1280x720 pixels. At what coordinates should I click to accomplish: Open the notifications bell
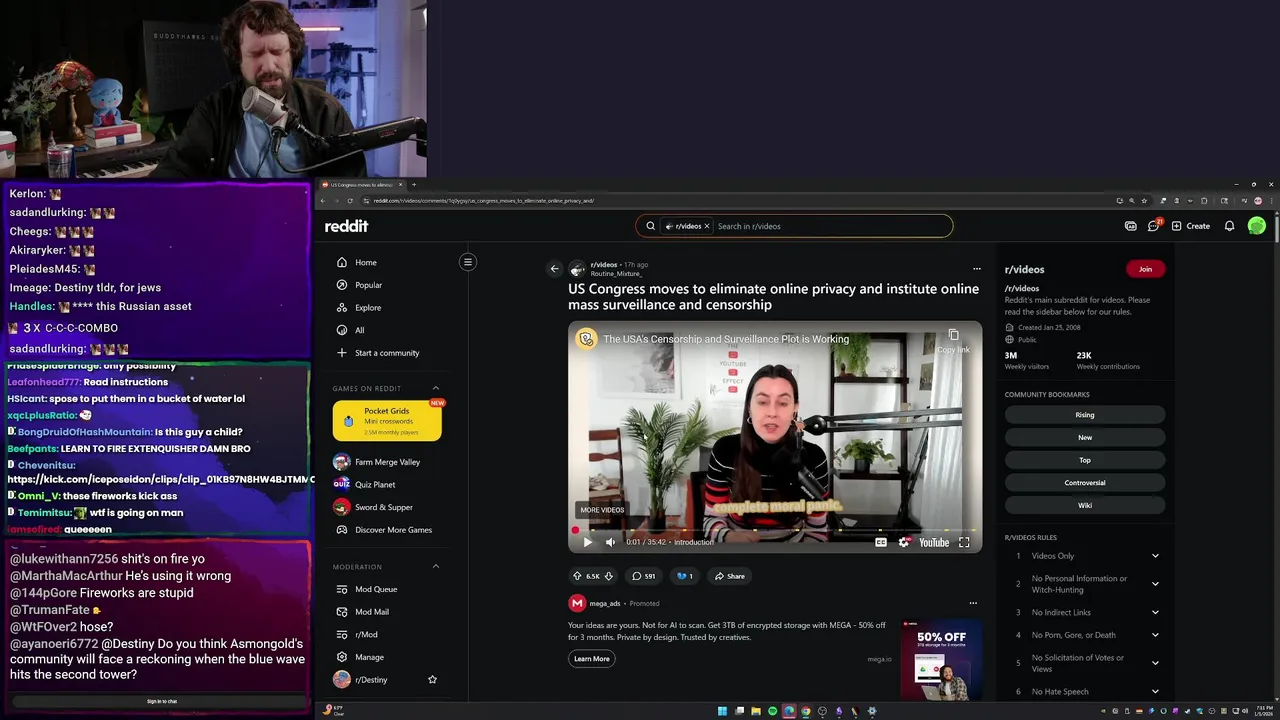[x=1229, y=226]
